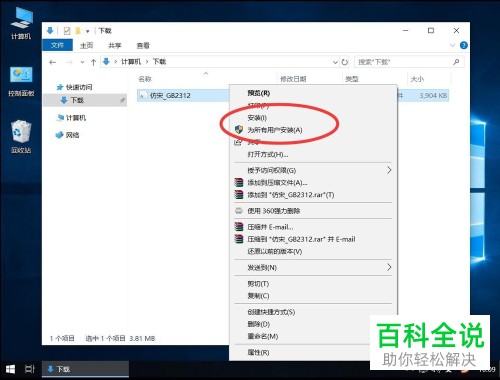Click 下载 in the address breadcrumb
This screenshot has width=500, height=380.
tap(159, 62)
